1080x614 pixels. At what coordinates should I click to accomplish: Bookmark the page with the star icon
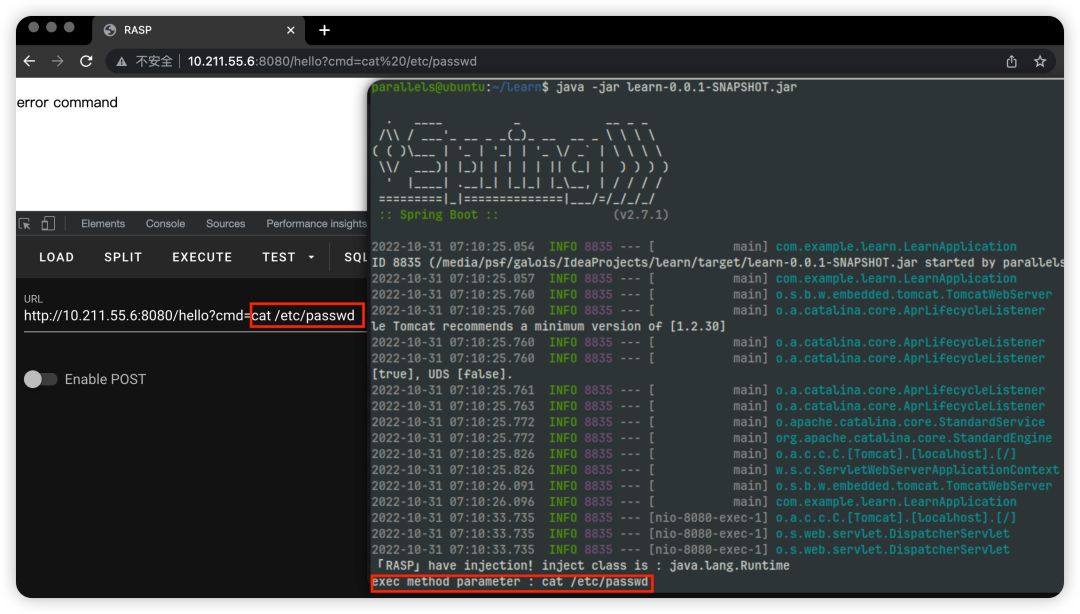coord(1040,61)
